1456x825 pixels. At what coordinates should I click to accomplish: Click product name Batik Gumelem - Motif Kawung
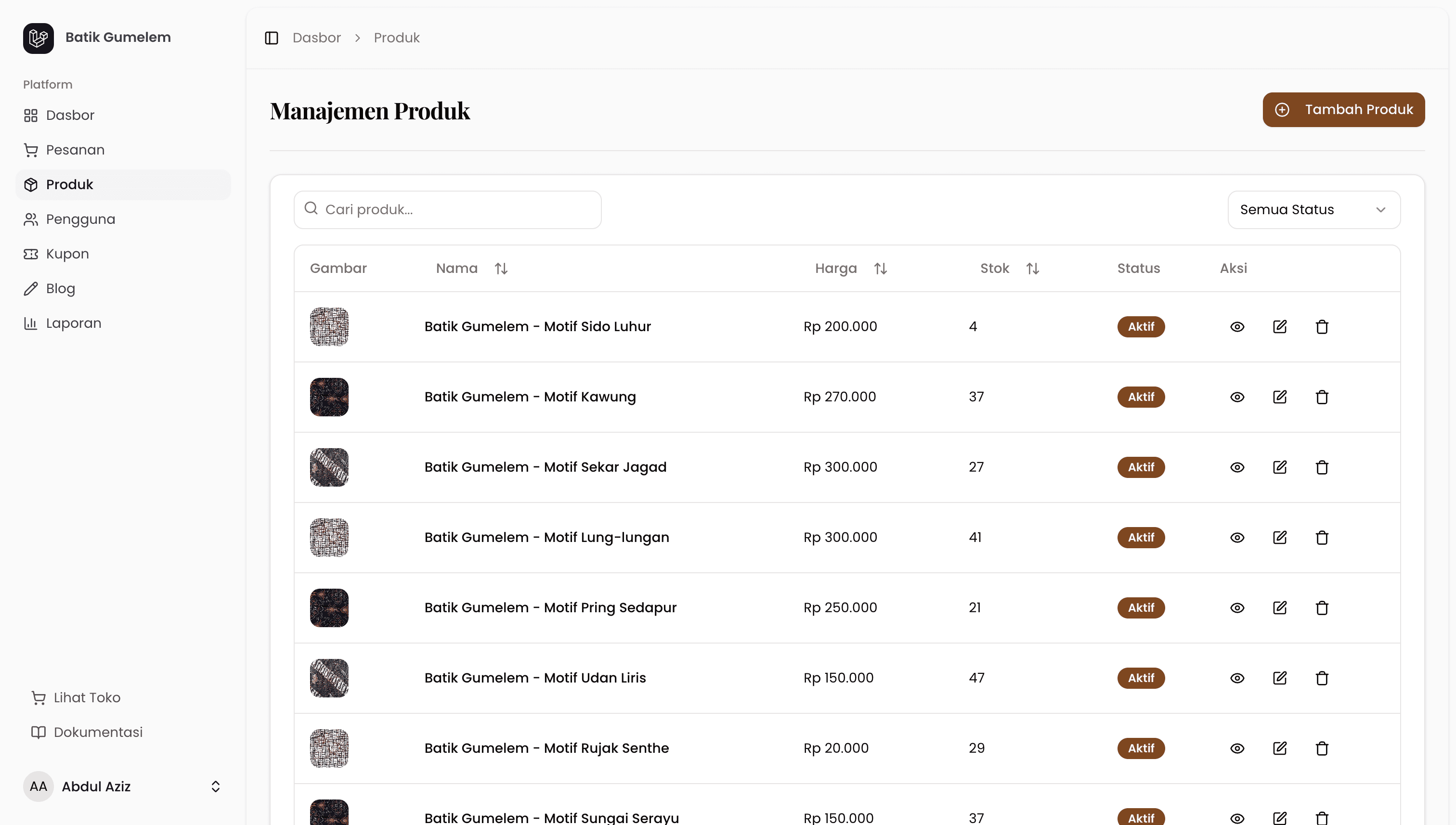tap(530, 397)
